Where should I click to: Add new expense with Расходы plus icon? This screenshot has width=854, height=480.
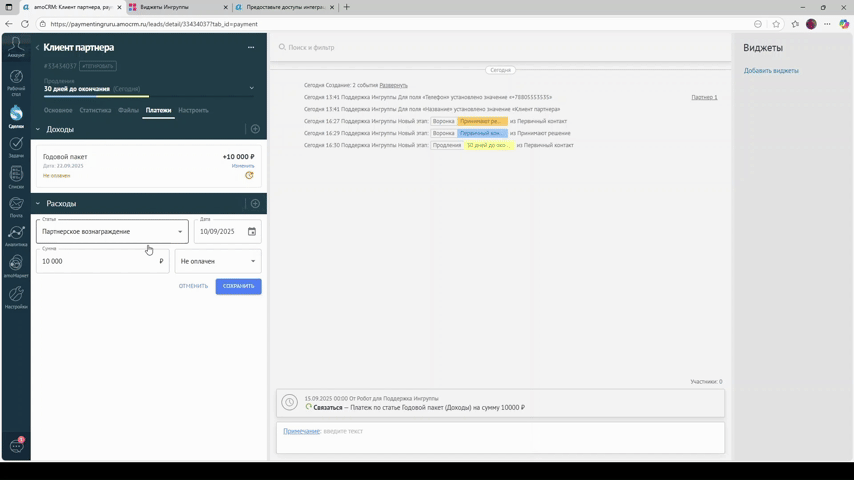pyautogui.click(x=255, y=204)
